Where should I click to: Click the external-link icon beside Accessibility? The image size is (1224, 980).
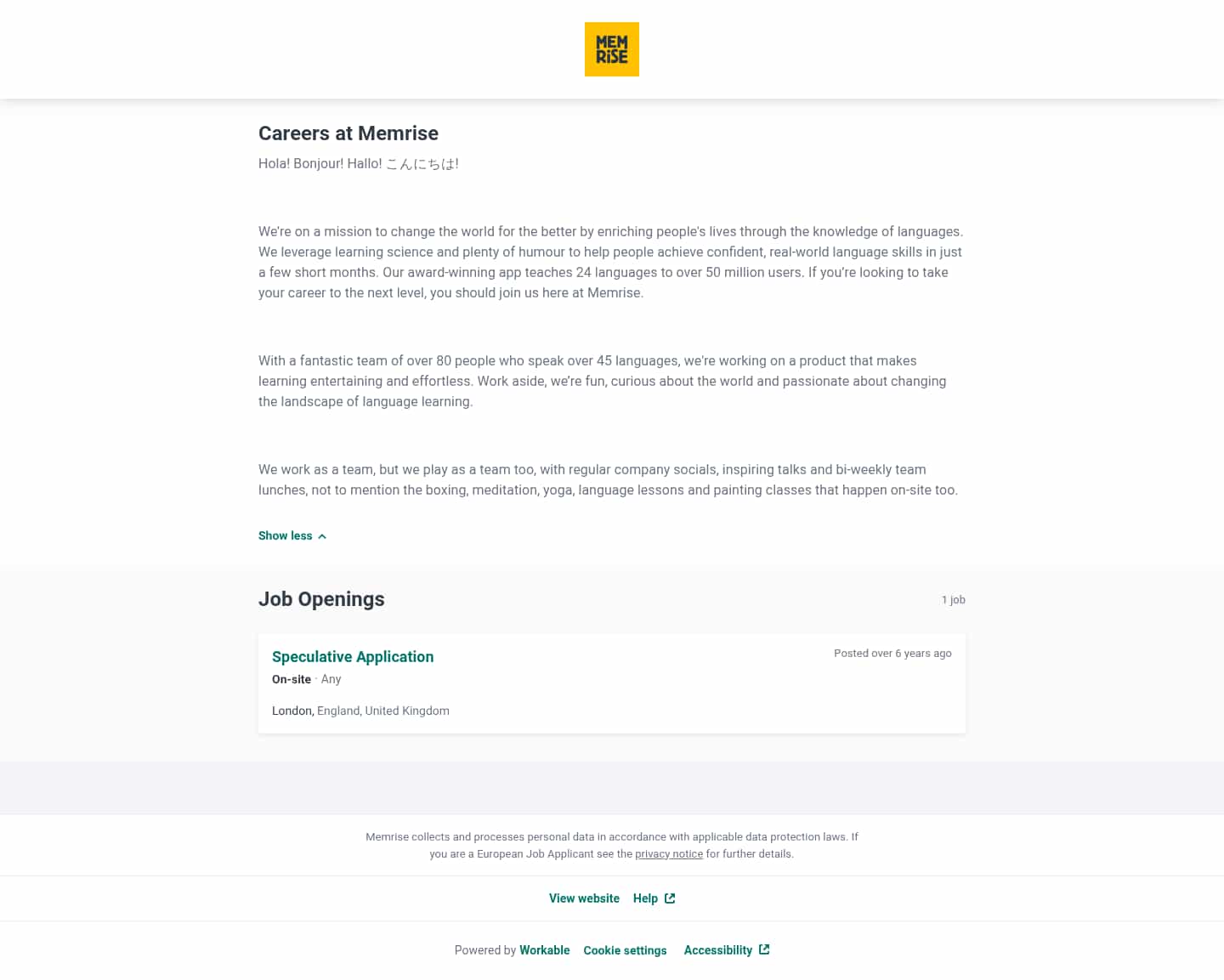(x=764, y=949)
